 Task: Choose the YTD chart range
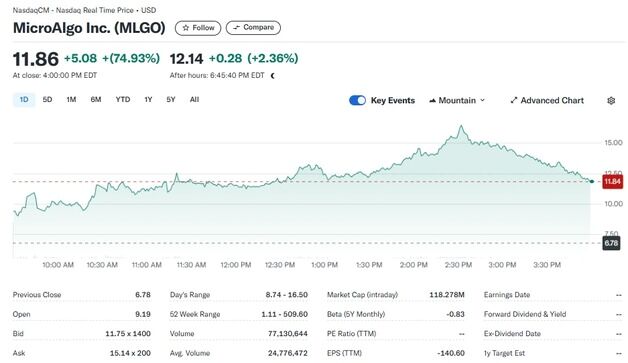click(x=123, y=100)
